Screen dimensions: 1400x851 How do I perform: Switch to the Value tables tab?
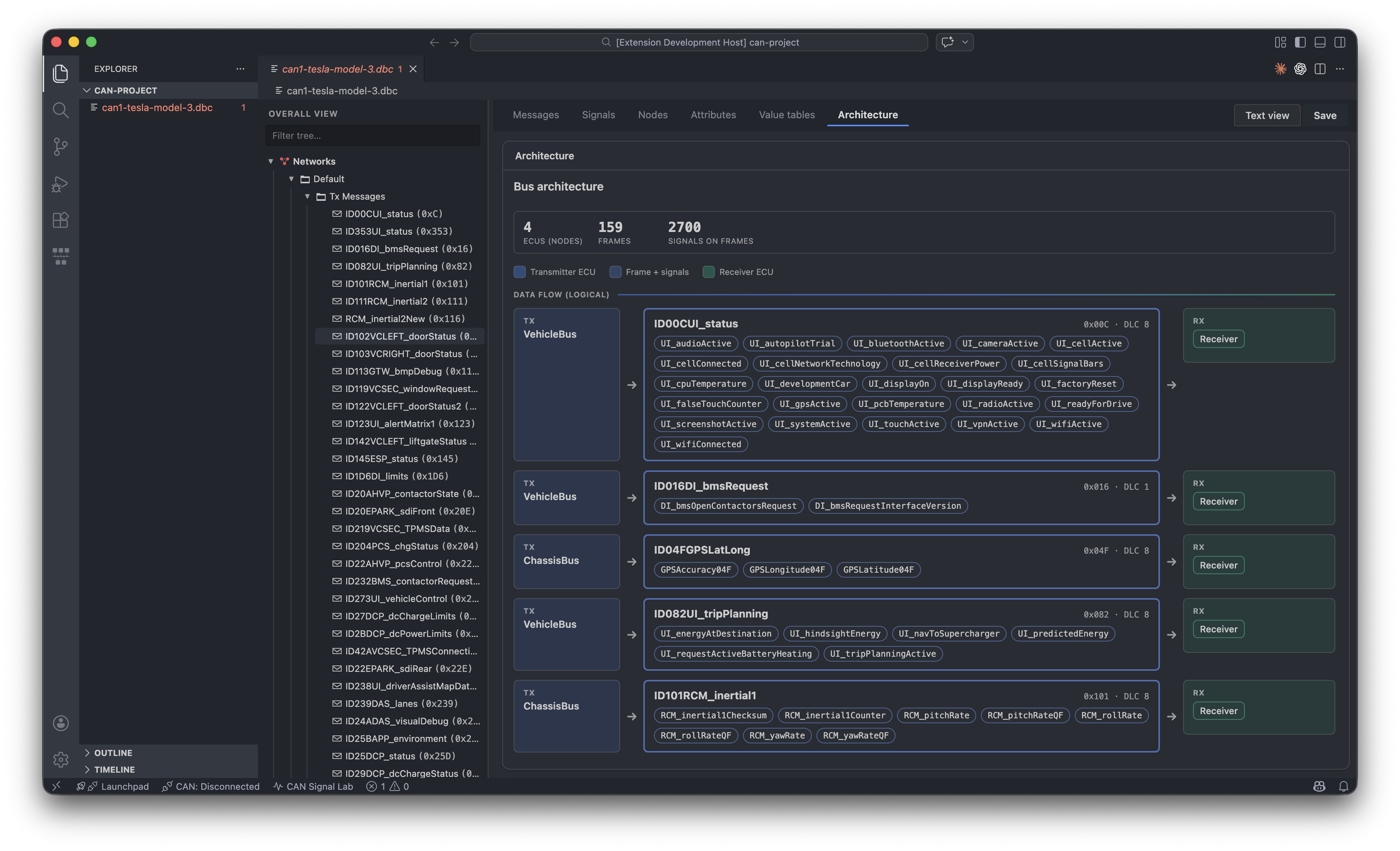click(x=786, y=115)
